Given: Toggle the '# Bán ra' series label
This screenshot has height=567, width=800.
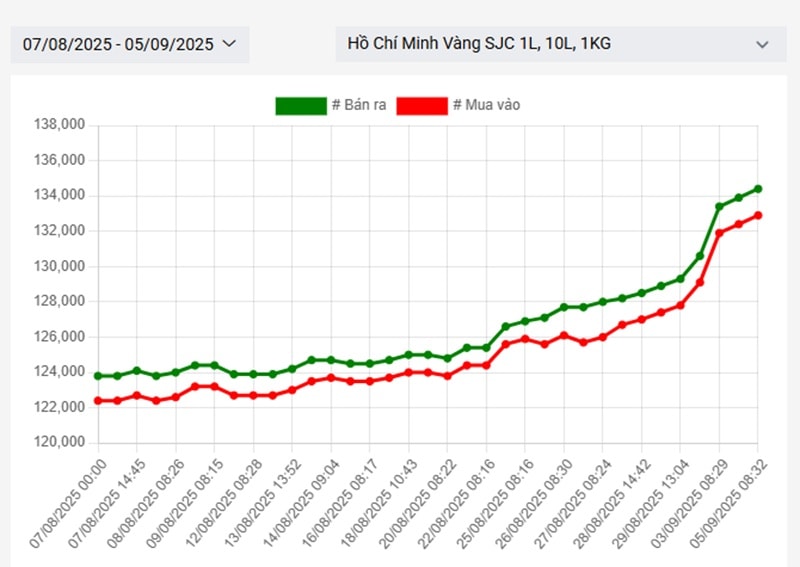Looking at the screenshot, I should (x=359, y=106).
